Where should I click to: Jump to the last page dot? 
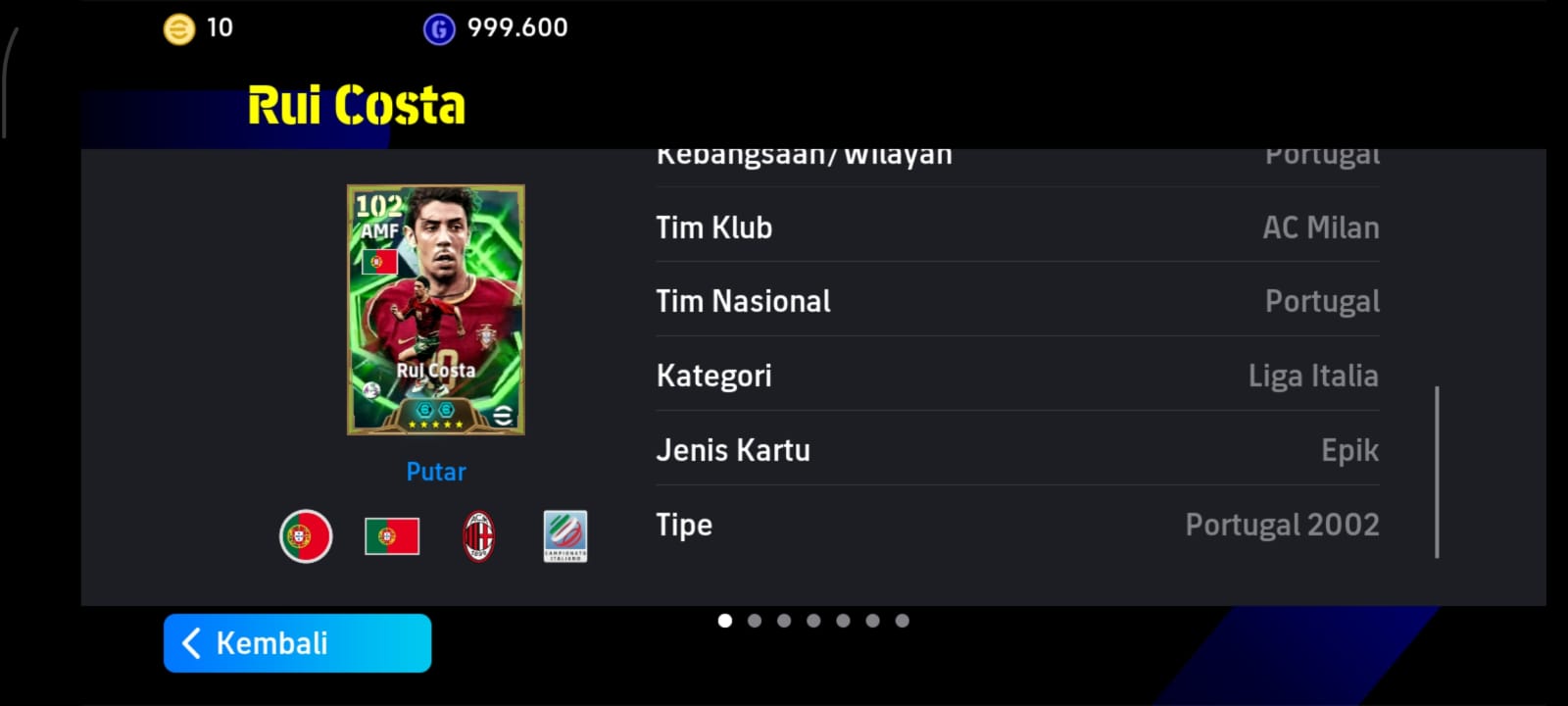click(903, 621)
